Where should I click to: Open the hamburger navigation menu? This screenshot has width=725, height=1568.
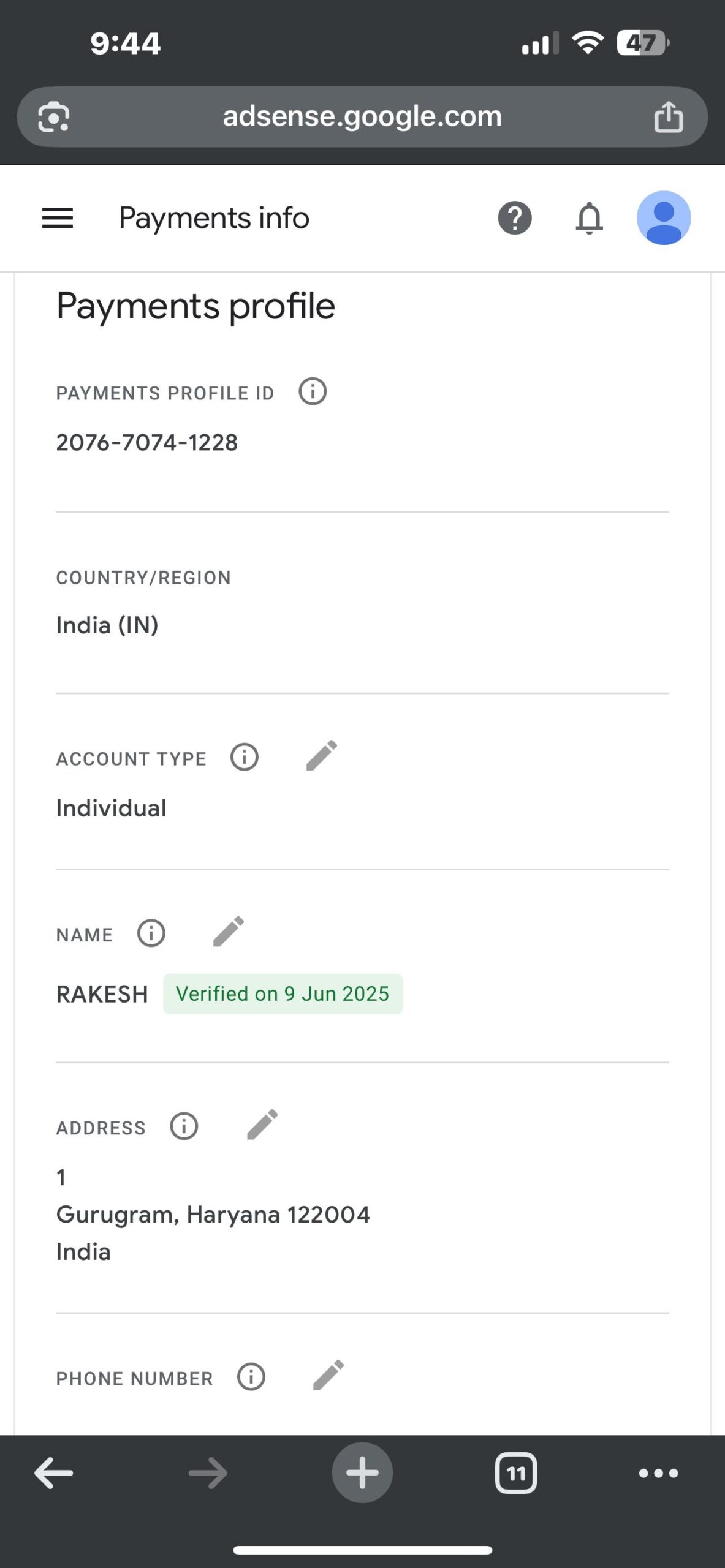[58, 218]
